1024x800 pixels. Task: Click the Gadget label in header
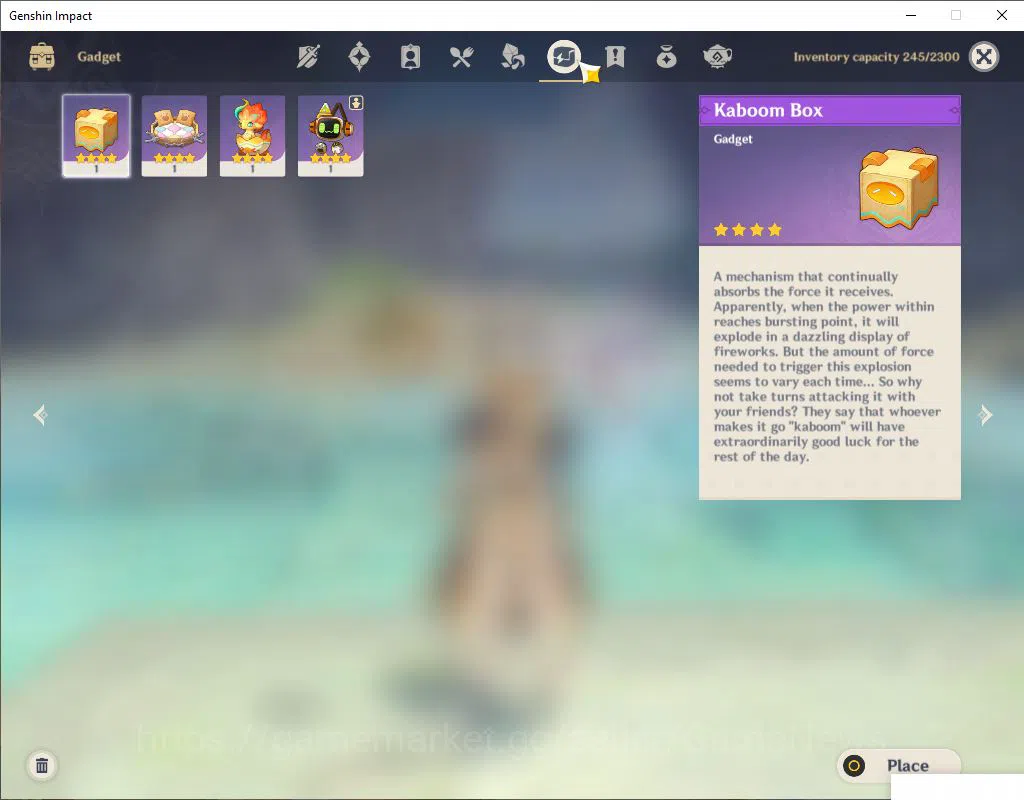click(99, 57)
